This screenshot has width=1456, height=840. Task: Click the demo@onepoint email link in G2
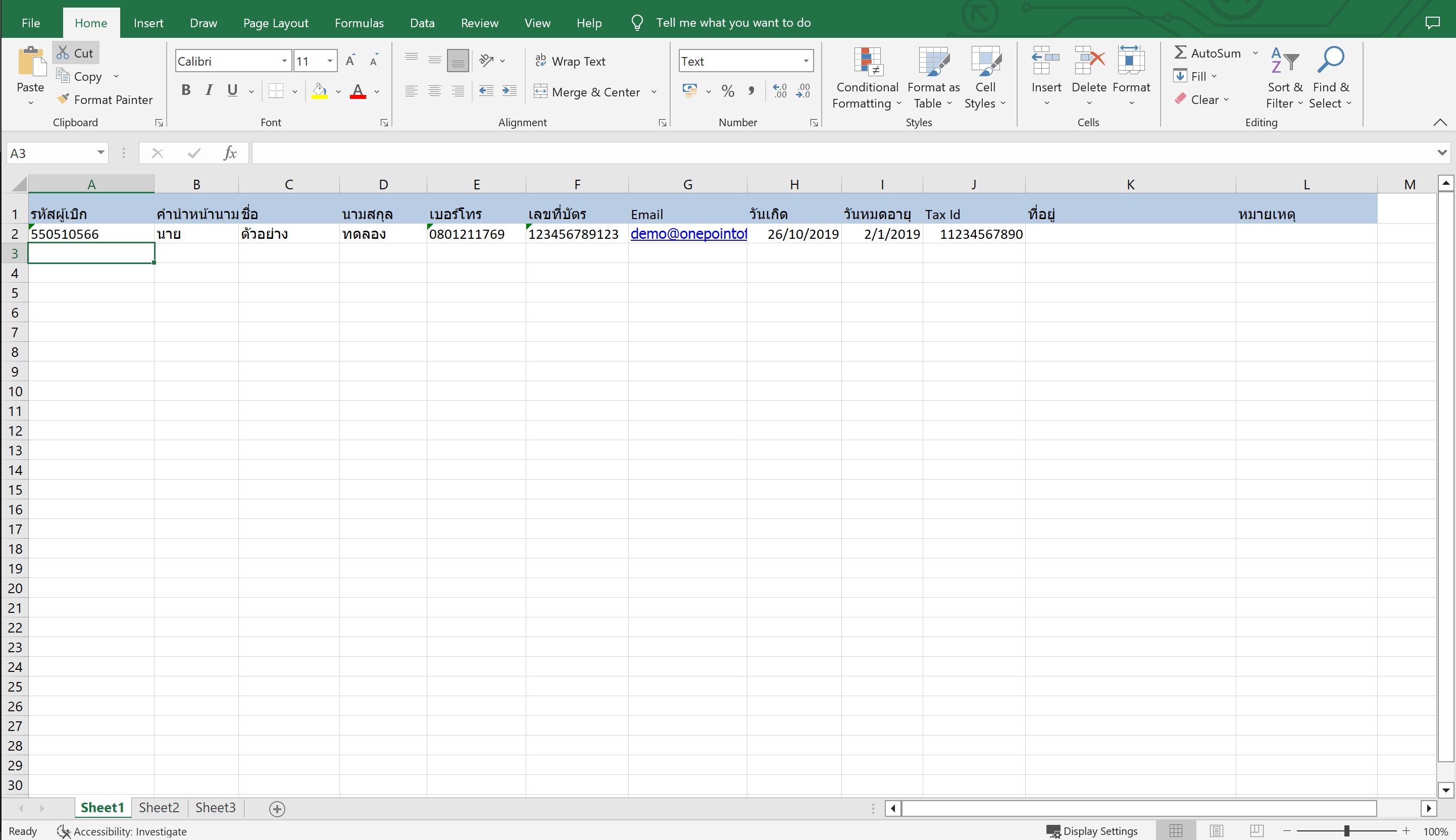688,234
